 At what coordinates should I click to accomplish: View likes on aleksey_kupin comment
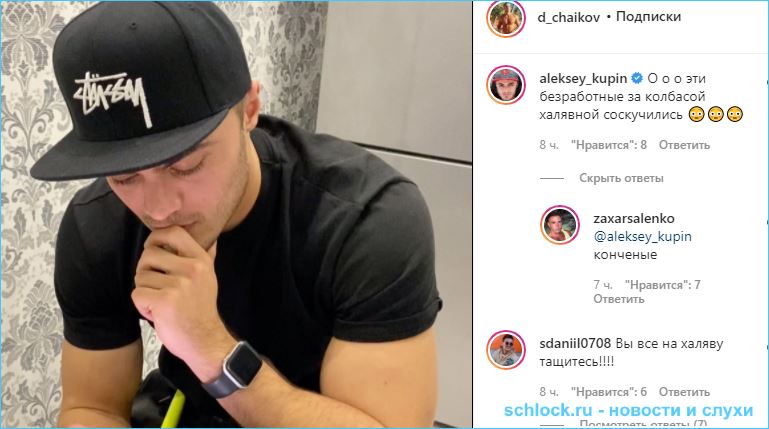pyautogui.click(x=609, y=145)
